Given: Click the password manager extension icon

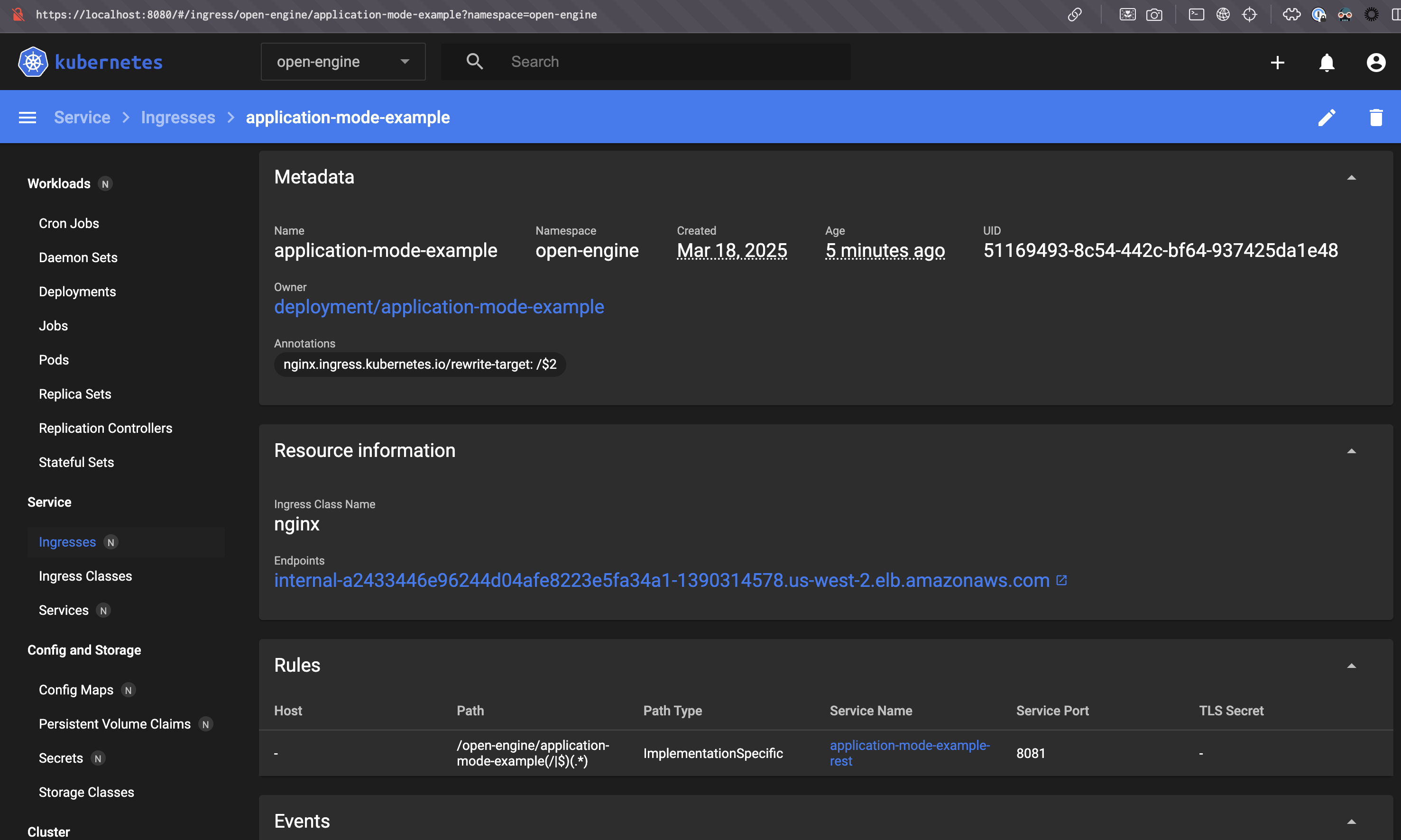Looking at the screenshot, I should pos(1318,15).
